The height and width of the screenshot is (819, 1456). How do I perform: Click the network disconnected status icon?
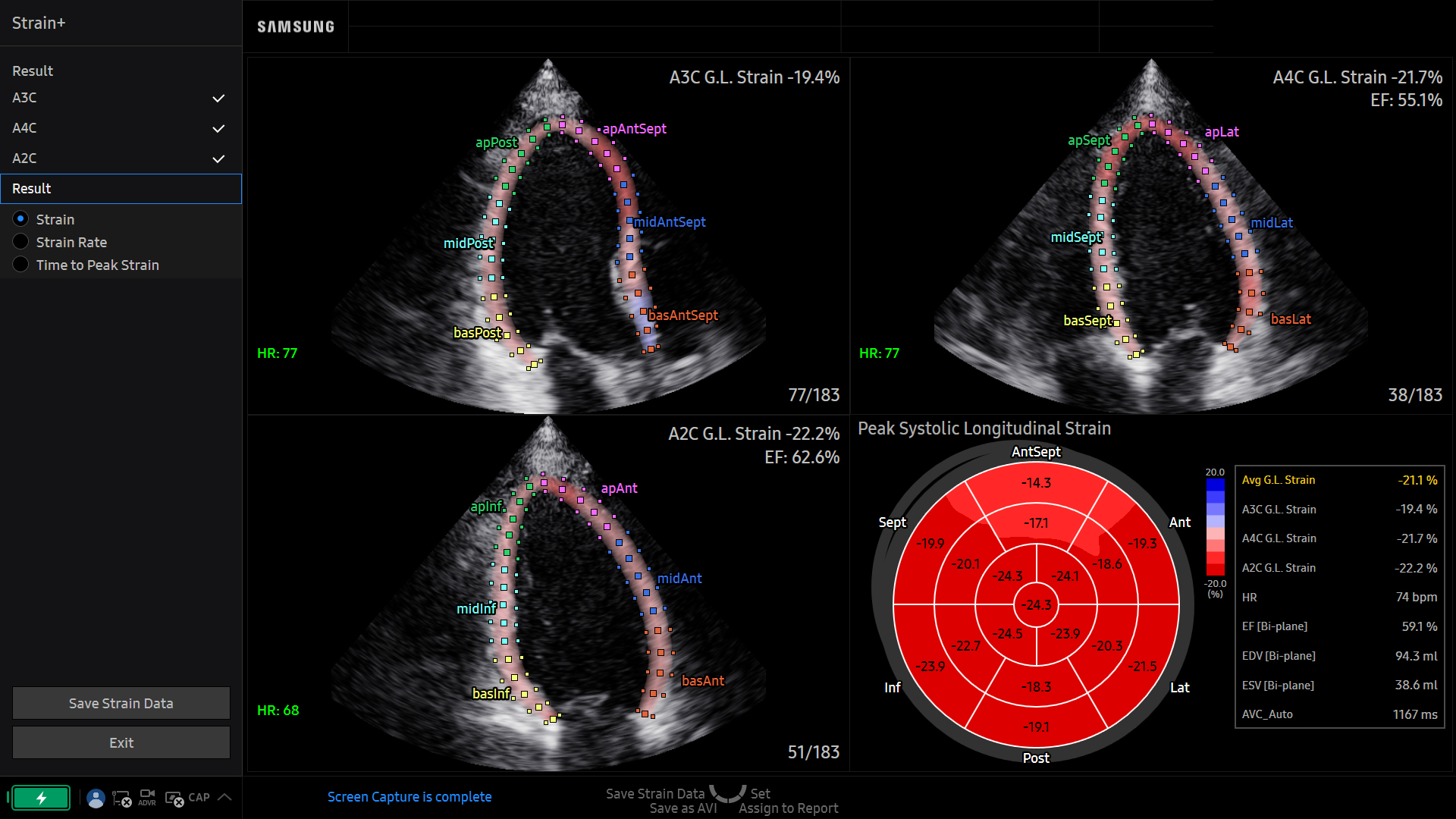point(121,798)
